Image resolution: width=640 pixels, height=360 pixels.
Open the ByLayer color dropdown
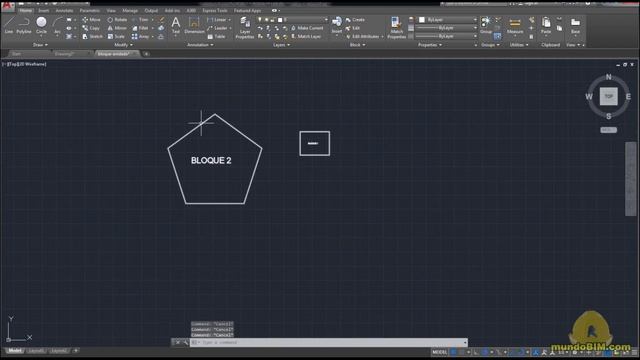[448, 20]
